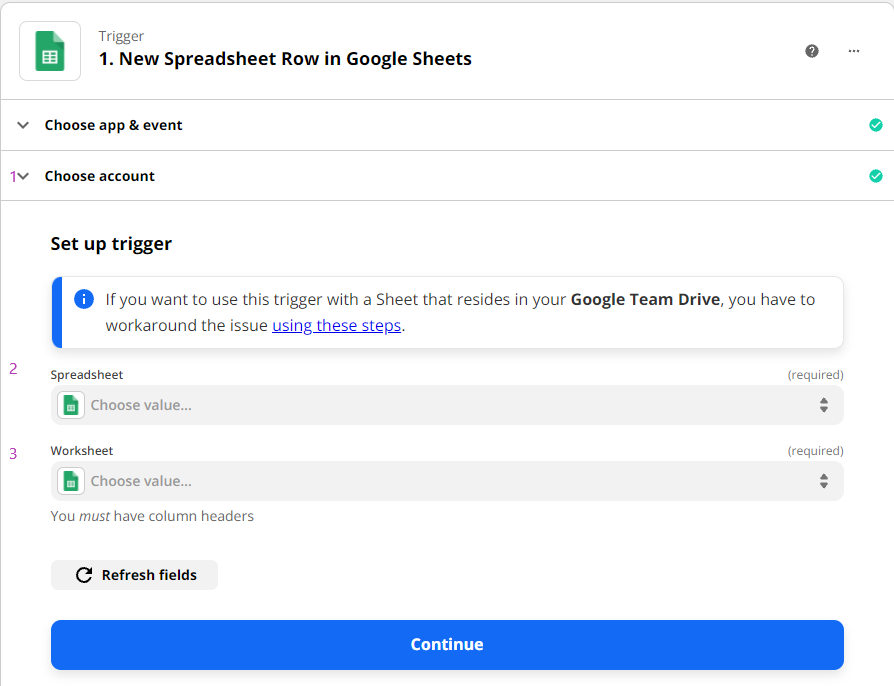The width and height of the screenshot is (894, 686).
Task: Click the blue info icon in notice
Action: coord(84,299)
